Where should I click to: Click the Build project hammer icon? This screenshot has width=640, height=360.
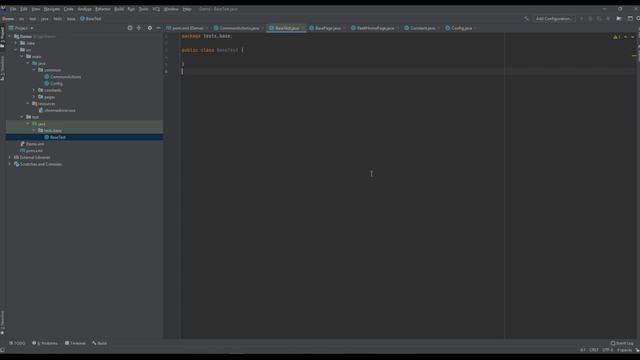pos(526,19)
